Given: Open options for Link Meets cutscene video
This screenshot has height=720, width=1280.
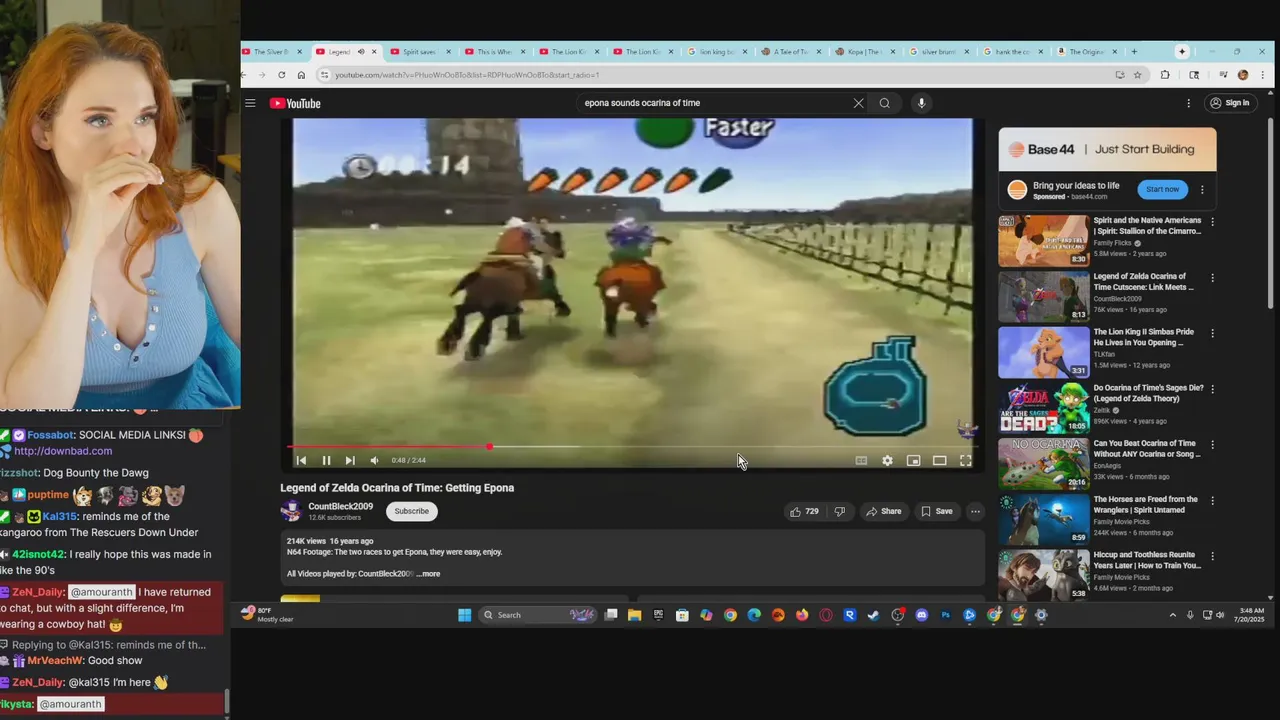Looking at the screenshot, I should [1213, 278].
